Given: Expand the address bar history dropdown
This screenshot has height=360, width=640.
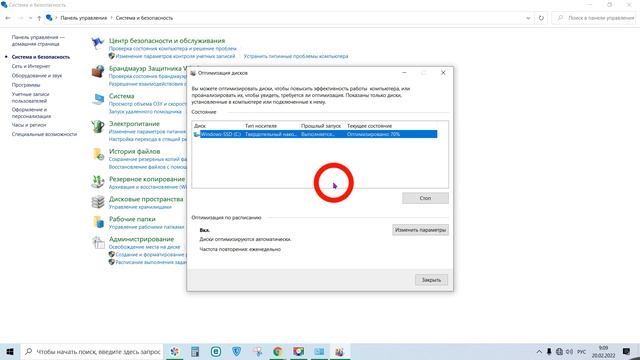Looking at the screenshot, I should coord(528,18).
